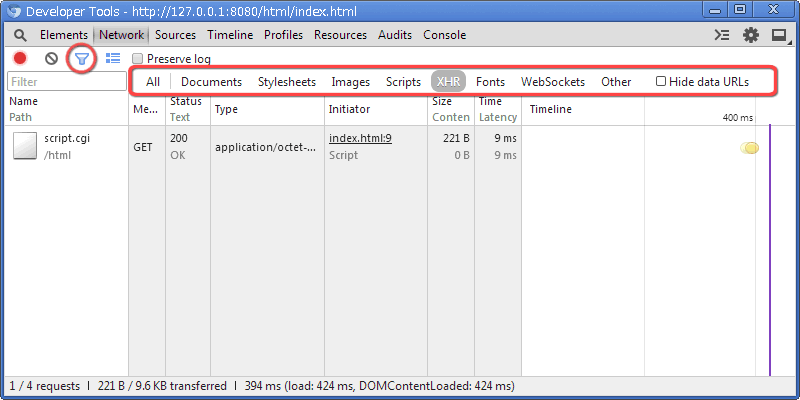The image size is (800, 400).
Task: Click the 394 ms load summary text
Action: [380, 386]
